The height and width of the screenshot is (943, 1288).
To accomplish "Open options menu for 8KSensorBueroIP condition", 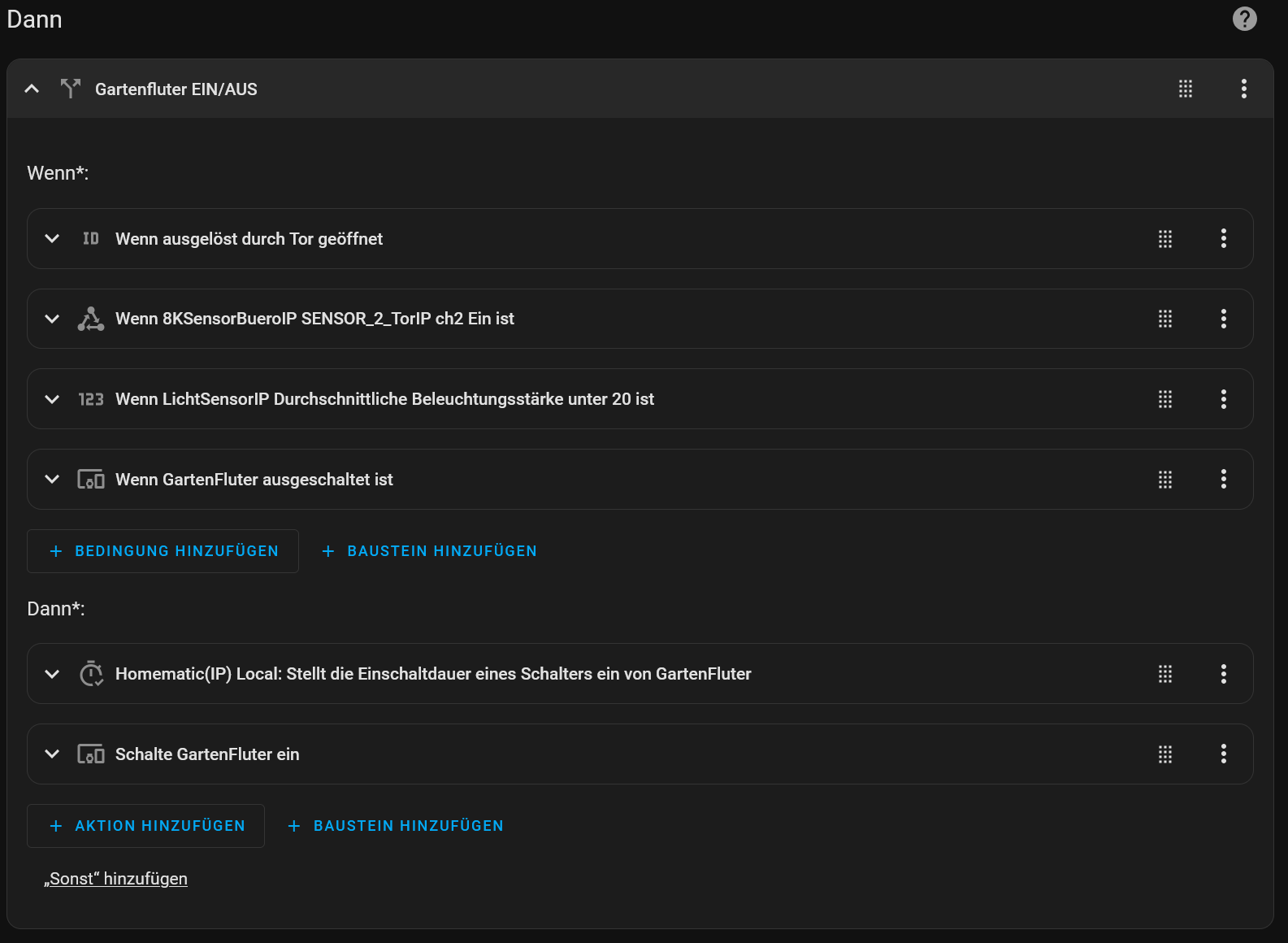I will 1223,319.
